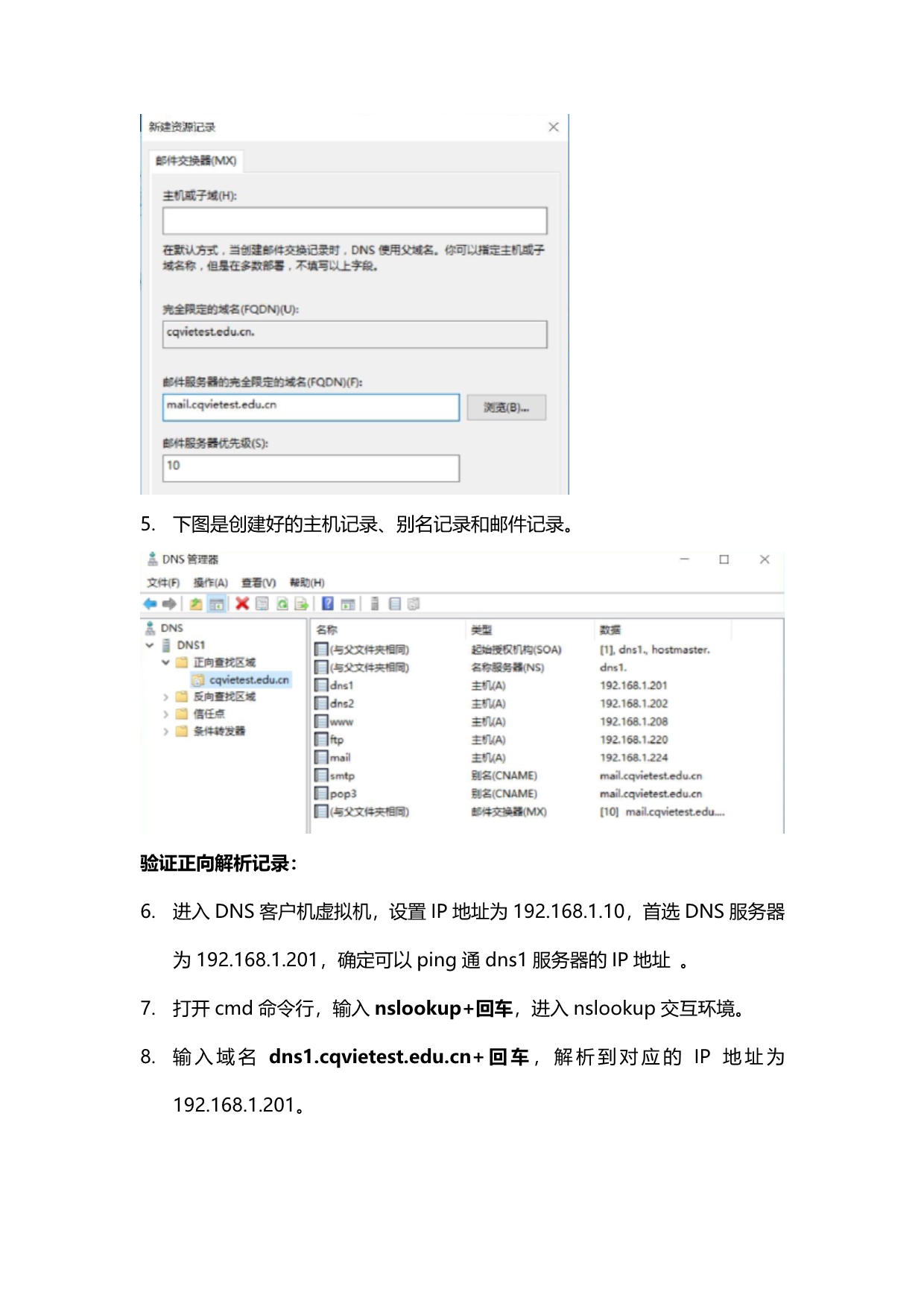Collapse the DNS1 server node
The image size is (924, 1306).
click(150, 645)
